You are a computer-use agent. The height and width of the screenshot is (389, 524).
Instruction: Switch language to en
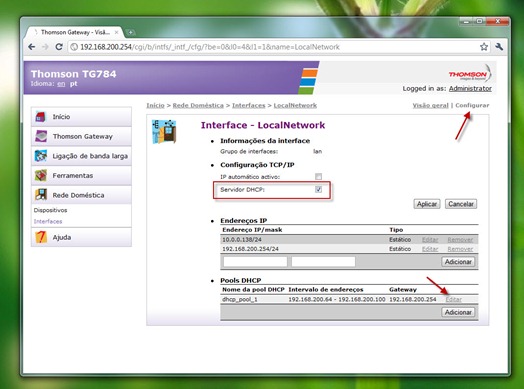[x=61, y=84]
